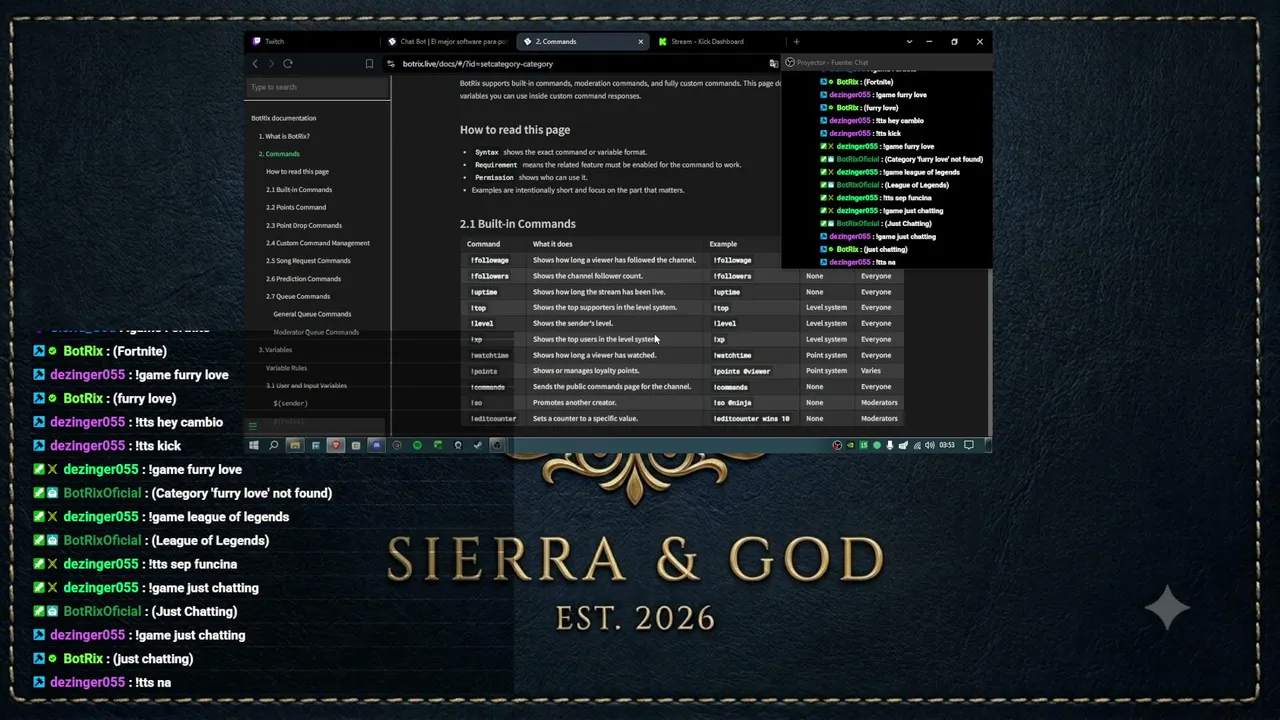Bookmark the current page
The height and width of the screenshot is (720, 1280).
point(369,64)
